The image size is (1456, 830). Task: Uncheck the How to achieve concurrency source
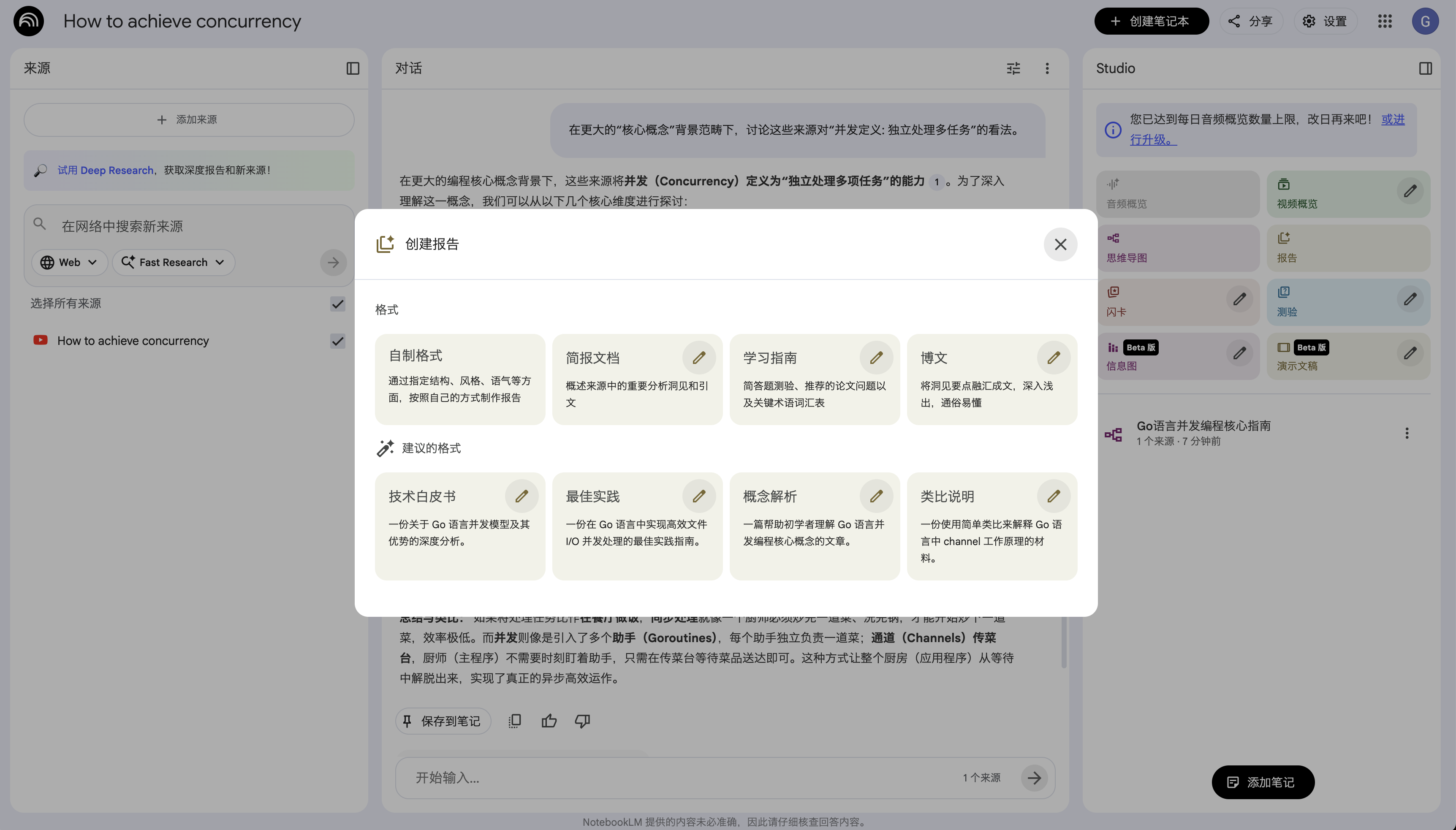point(337,341)
